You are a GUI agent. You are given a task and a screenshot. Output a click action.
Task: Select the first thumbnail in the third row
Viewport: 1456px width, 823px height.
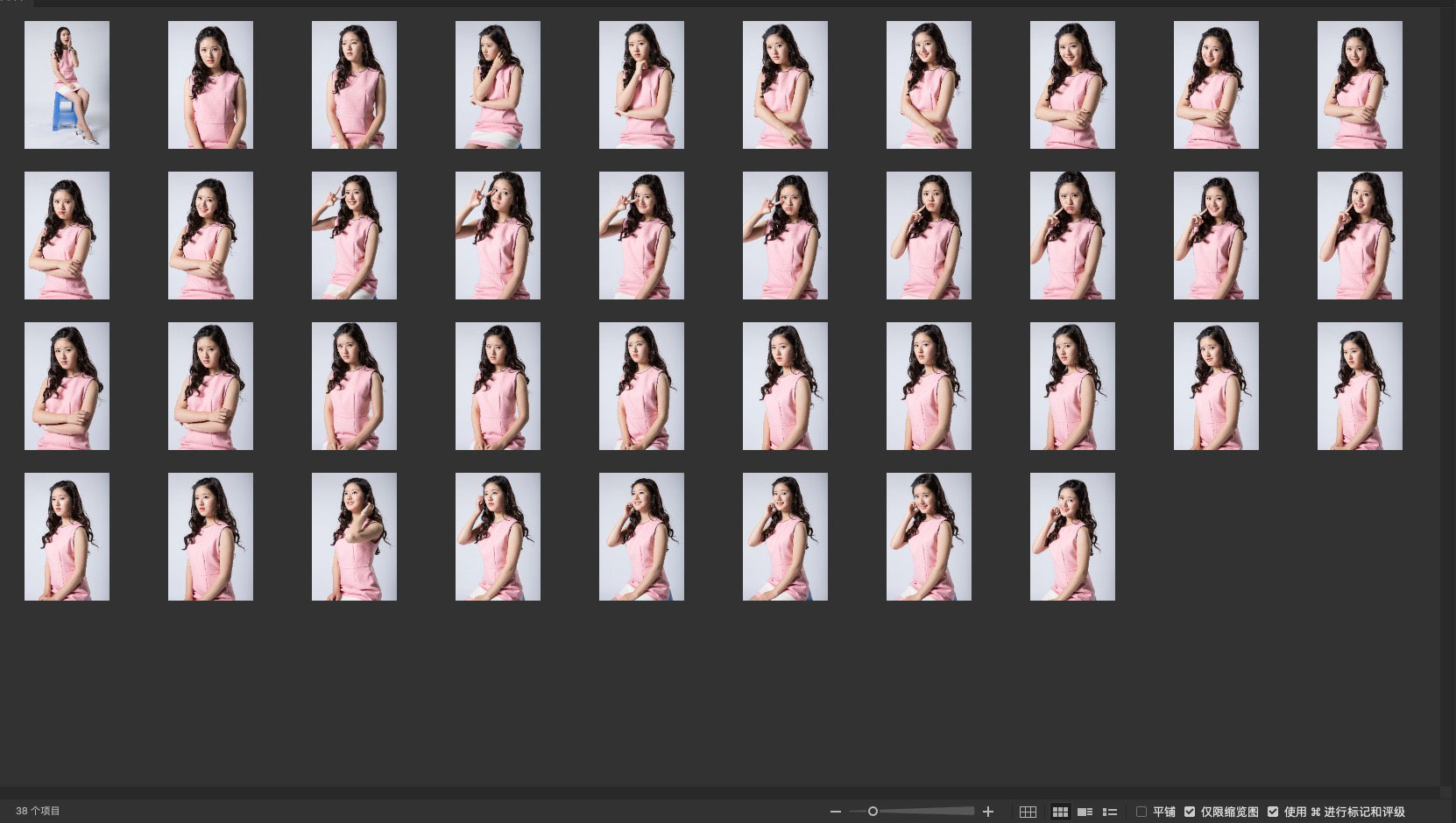pyautogui.click(x=67, y=386)
